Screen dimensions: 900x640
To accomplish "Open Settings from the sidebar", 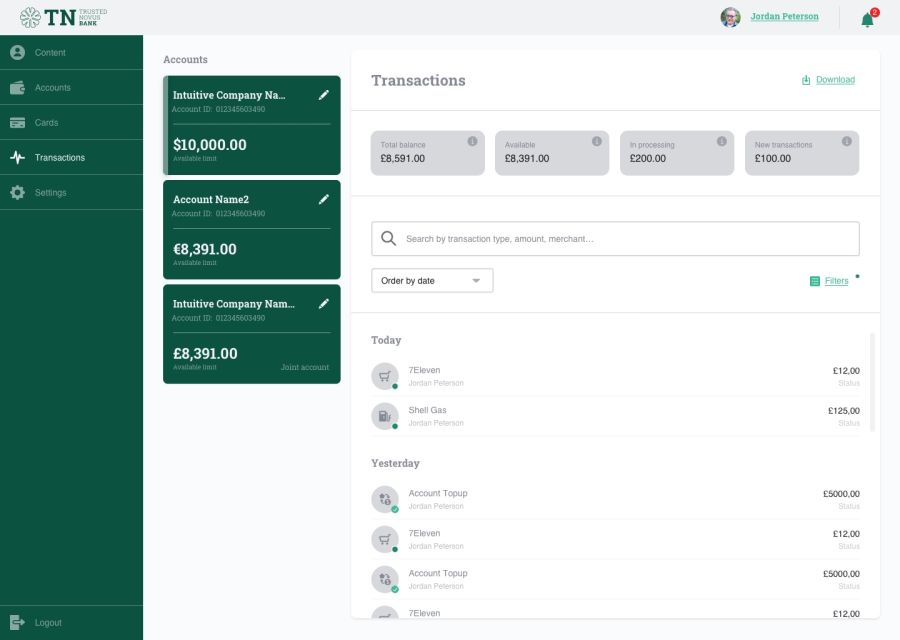I will [50, 193].
